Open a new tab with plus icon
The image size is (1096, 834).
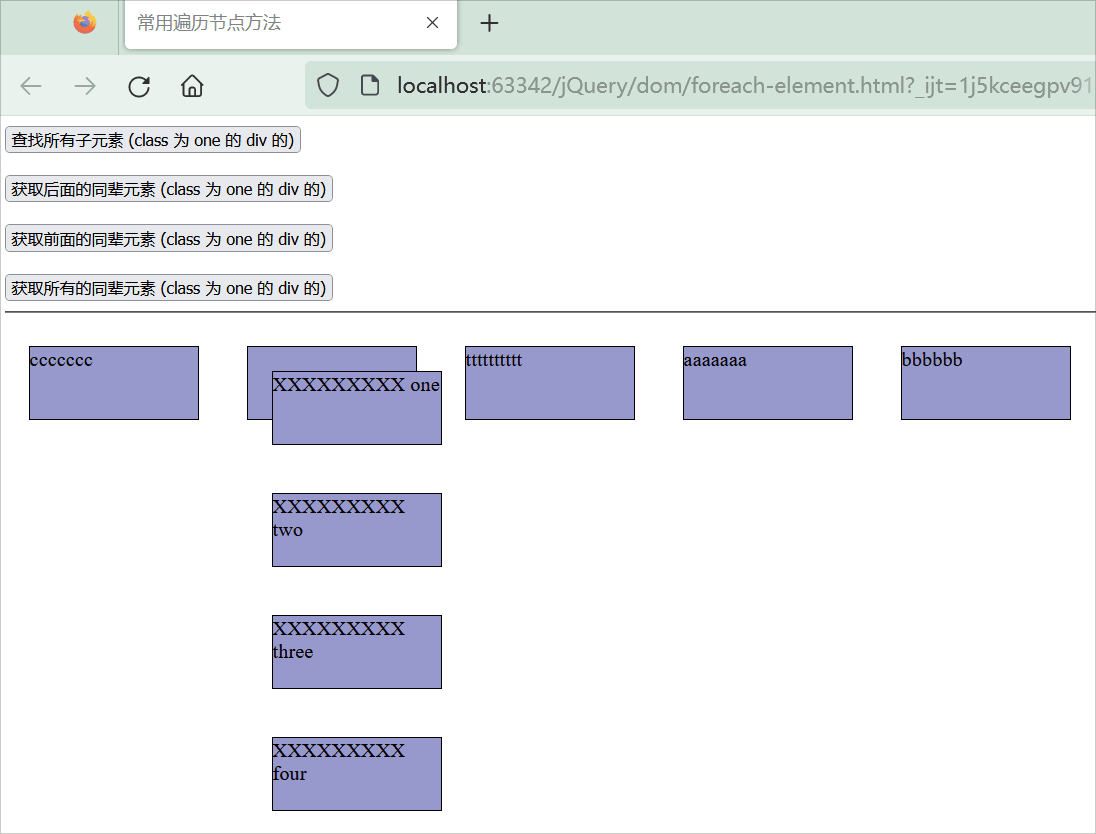point(489,23)
